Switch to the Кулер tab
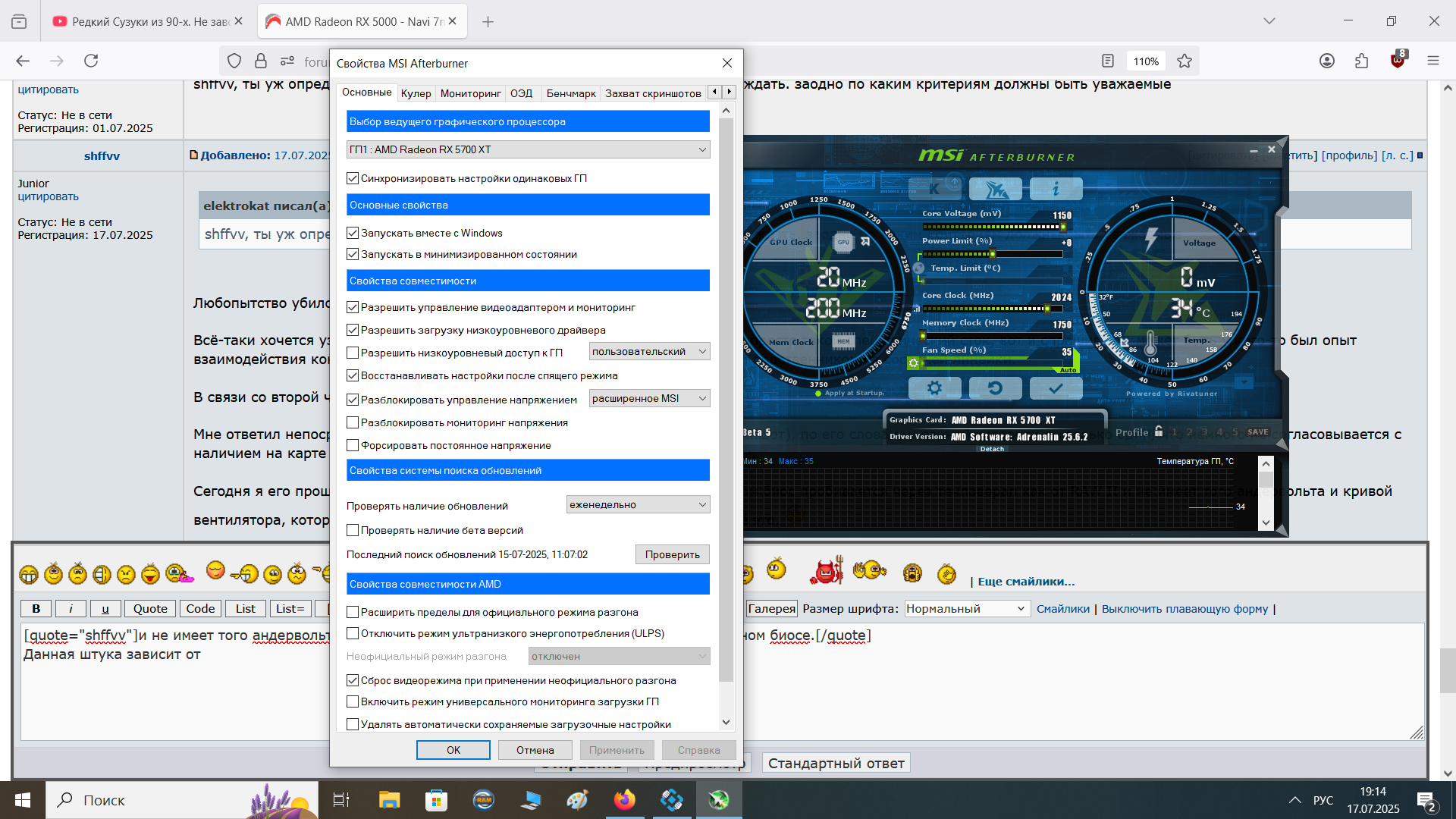This screenshot has width=1456, height=819. pos(416,93)
